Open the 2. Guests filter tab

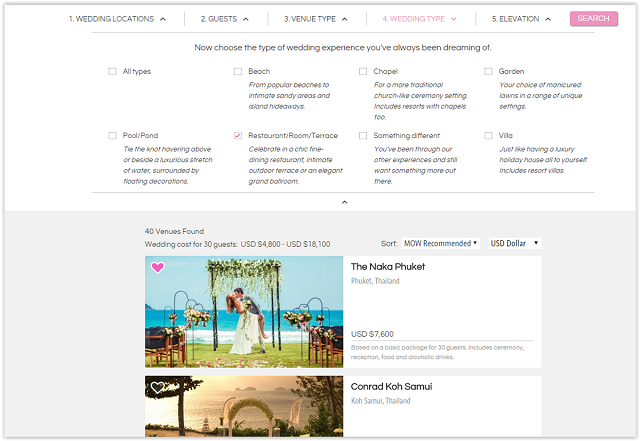point(225,19)
